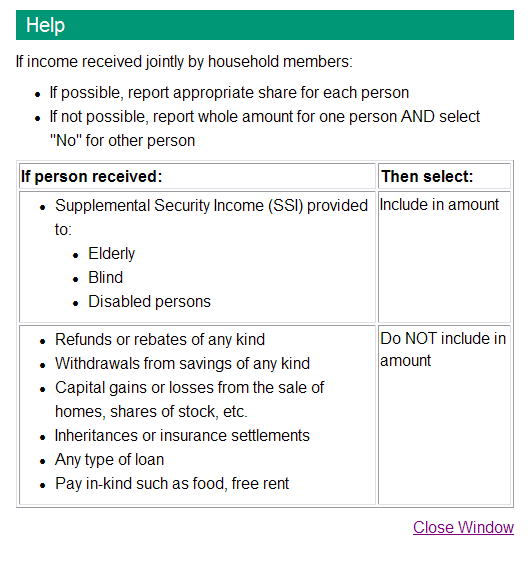The image size is (530, 562).
Task: Click the 'Elderly' list item
Action: pos(111,253)
